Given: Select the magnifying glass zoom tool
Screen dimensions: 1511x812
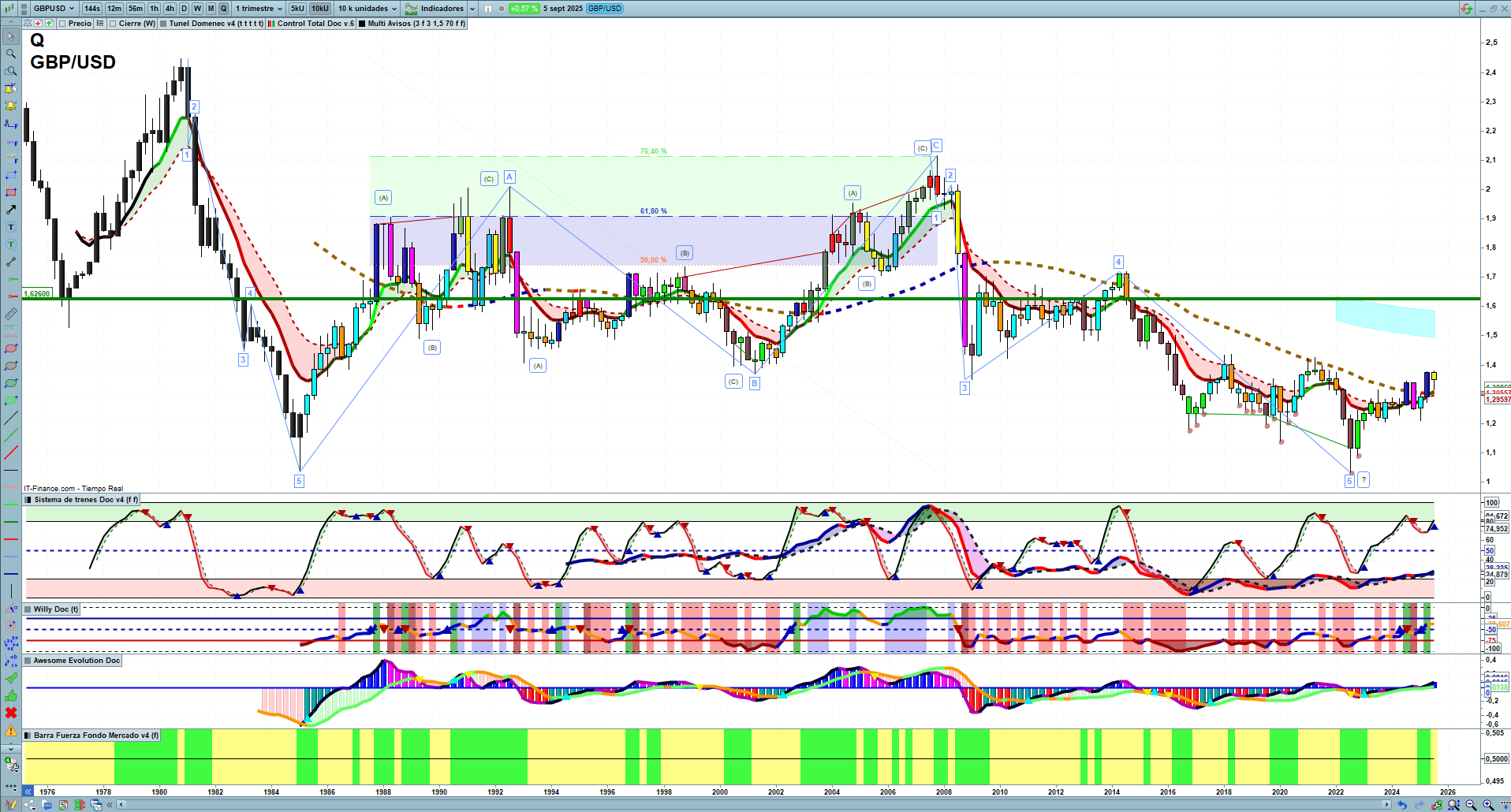Looking at the screenshot, I should coord(11,54).
